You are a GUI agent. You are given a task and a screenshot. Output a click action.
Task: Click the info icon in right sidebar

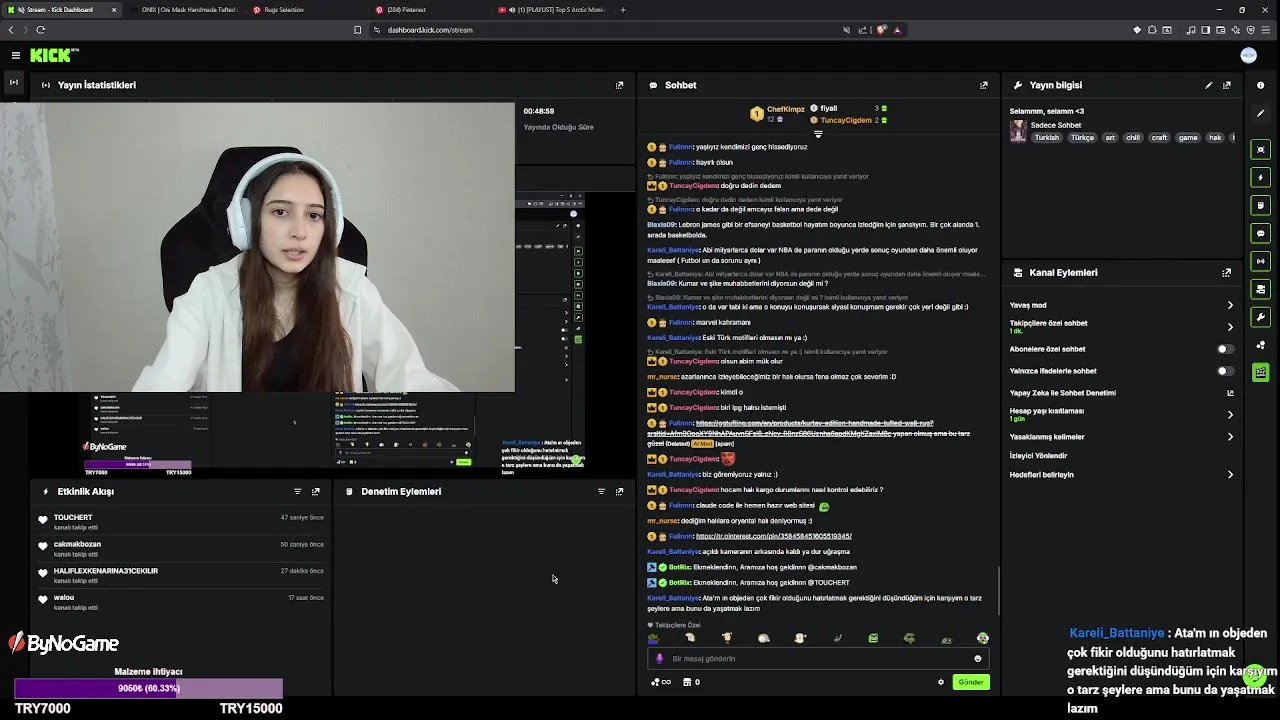point(1261,85)
